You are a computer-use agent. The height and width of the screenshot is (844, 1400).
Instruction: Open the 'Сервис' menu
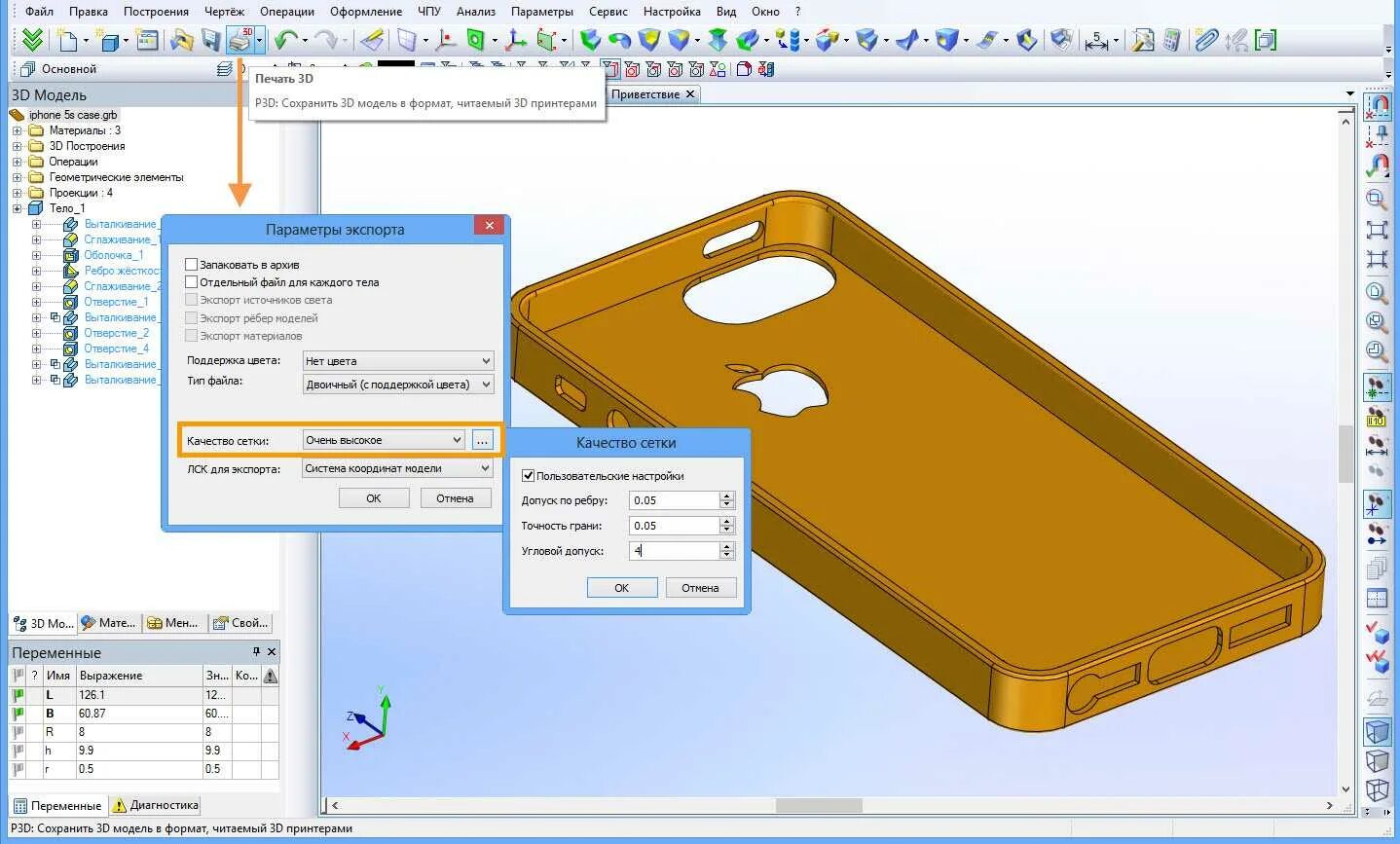tap(608, 12)
